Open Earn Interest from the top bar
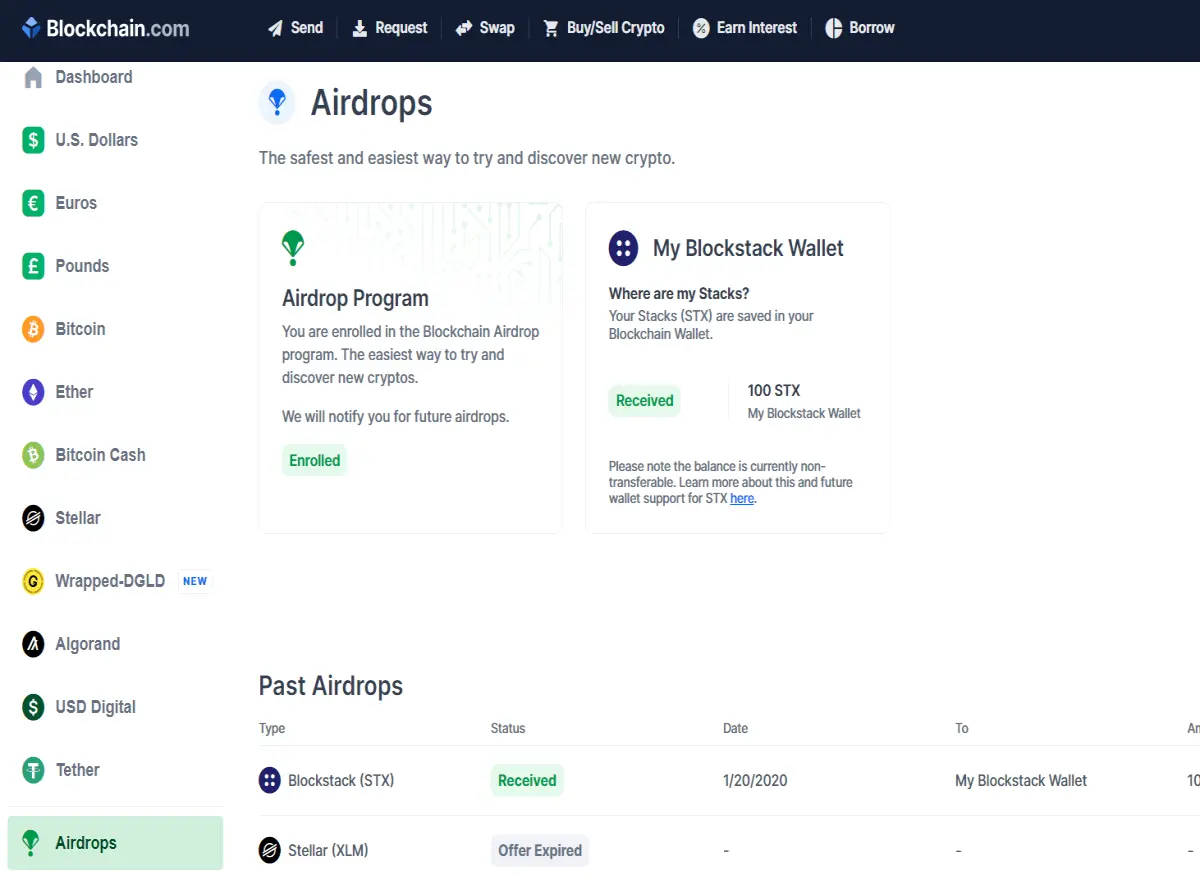The height and width of the screenshot is (877, 1200). point(745,28)
